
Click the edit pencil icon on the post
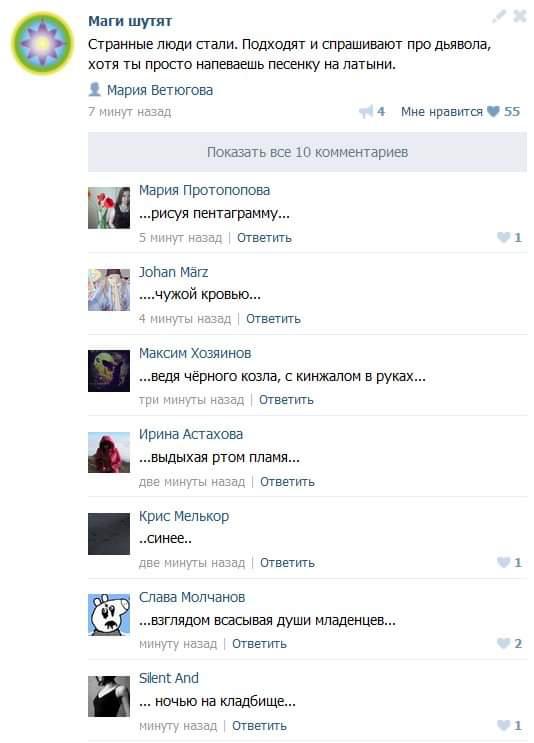click(x=499, y=16)
